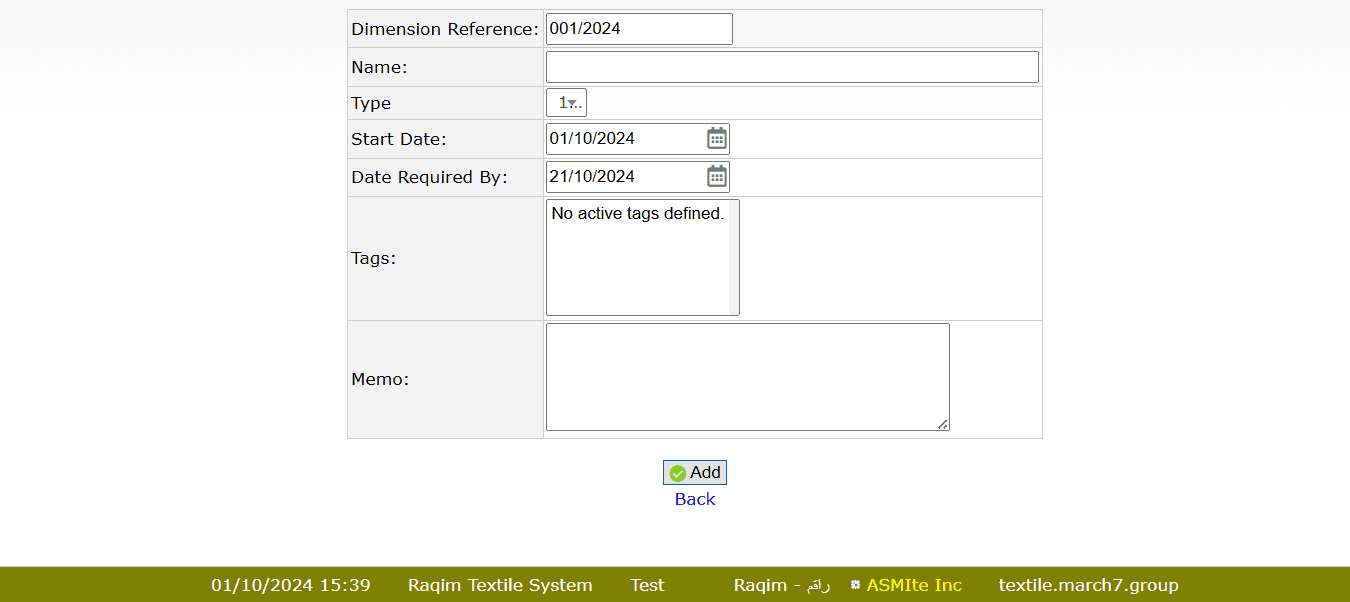The image size is (1350, 602).
Task: Click the textile.march7.group footer text
Action: pyautogui.click(x=1088, y=585)
